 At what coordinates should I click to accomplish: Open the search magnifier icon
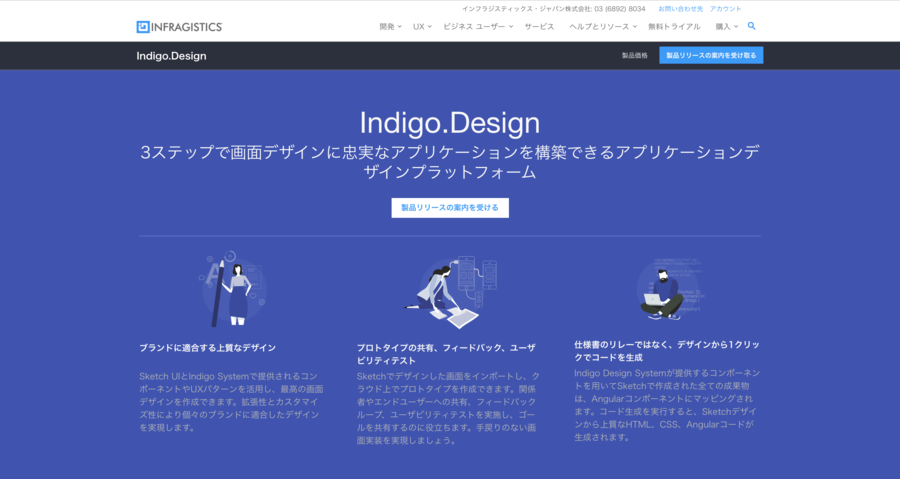751,26
